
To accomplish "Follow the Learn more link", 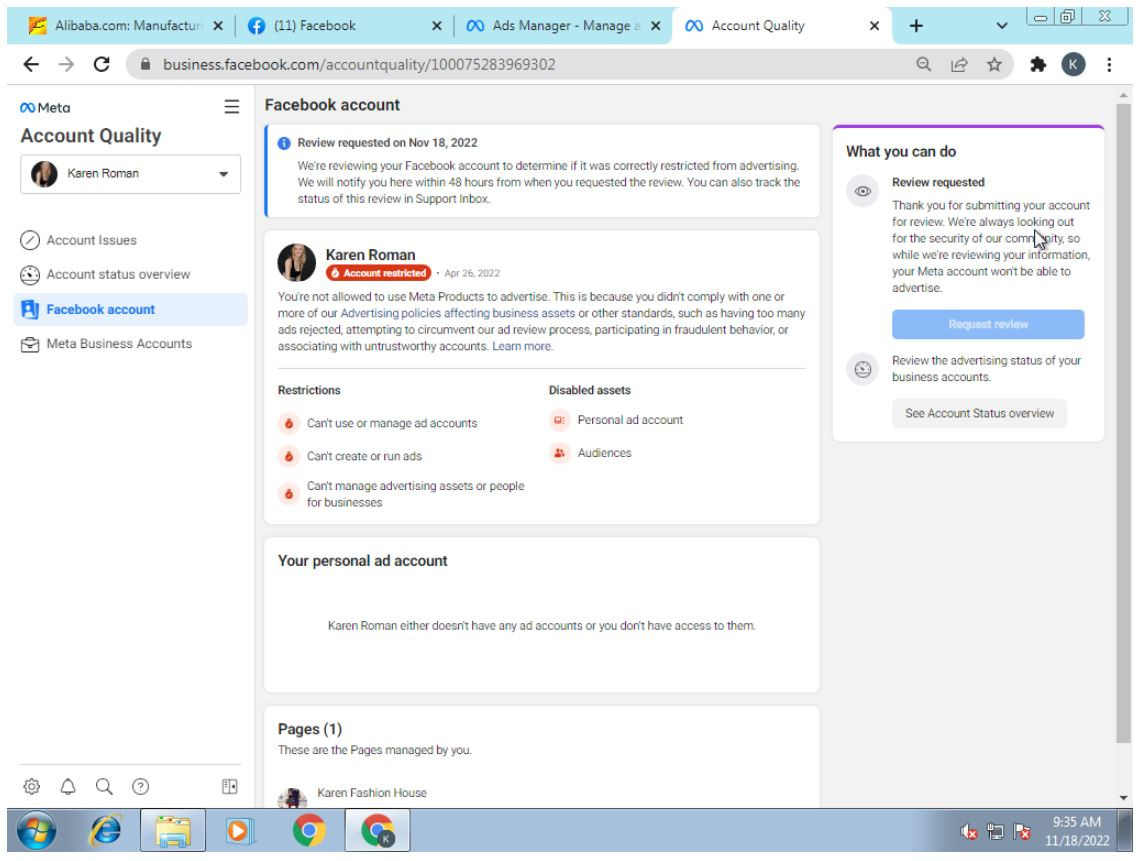I will point(522,347).
